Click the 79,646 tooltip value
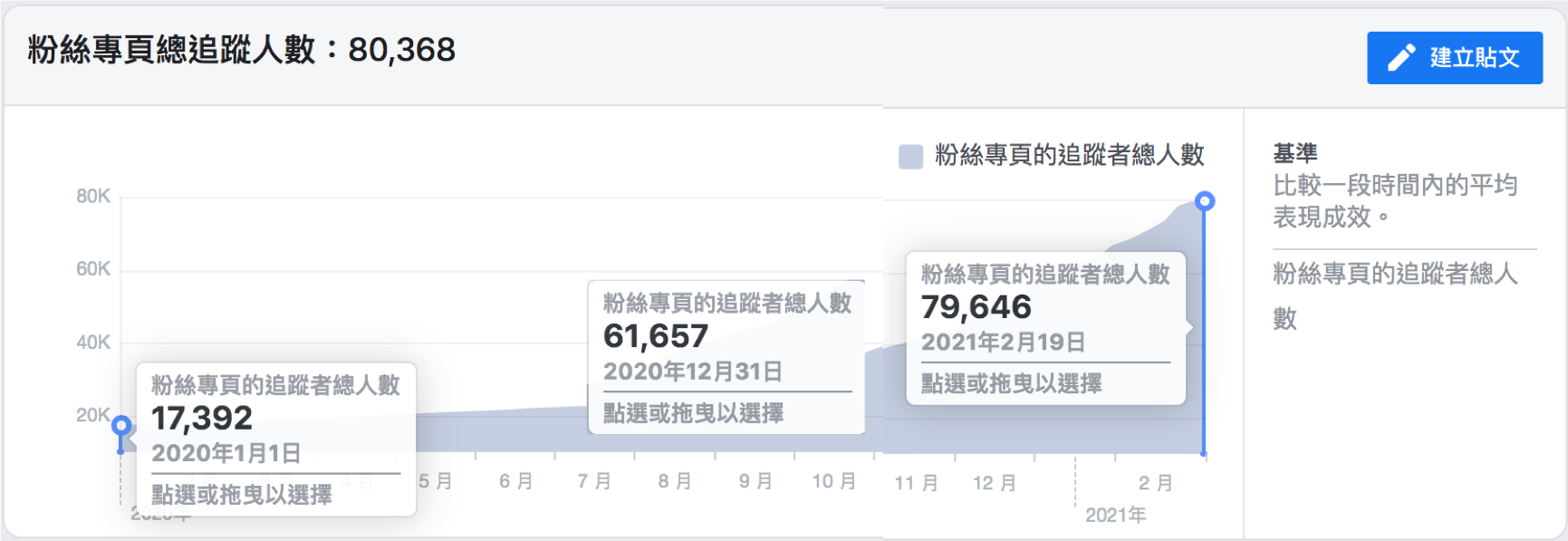 click(x=976, y=307)
